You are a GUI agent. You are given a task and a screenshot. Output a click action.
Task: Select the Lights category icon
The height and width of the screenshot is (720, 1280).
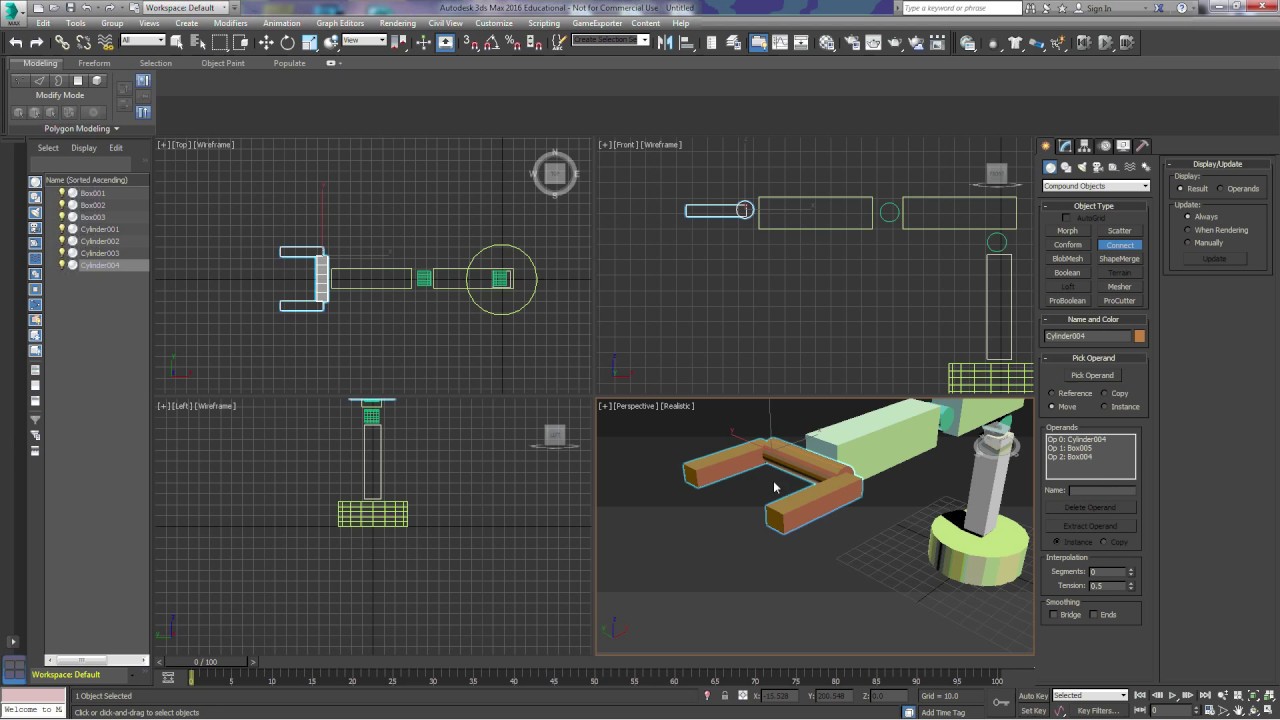coord(1082,167)
